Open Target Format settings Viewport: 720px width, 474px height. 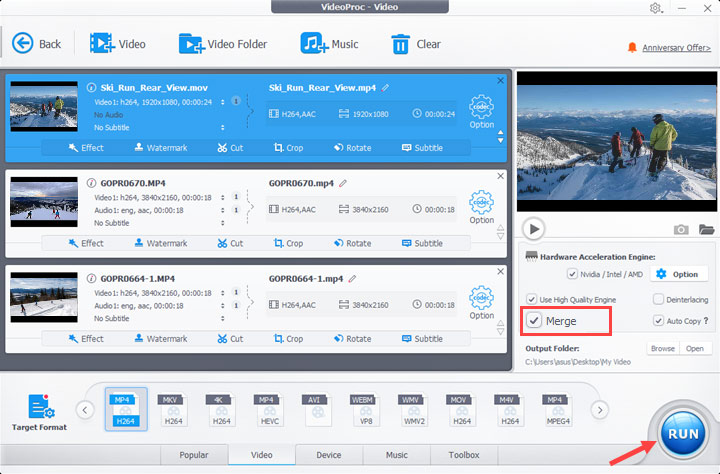click(x=39, y=412)
